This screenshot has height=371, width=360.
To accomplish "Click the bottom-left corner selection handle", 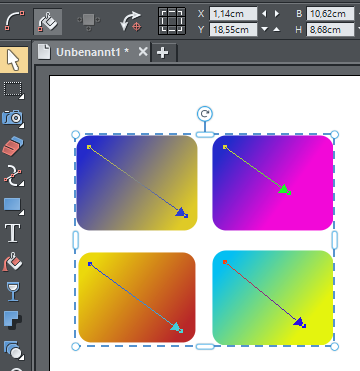I will point(76,347).
